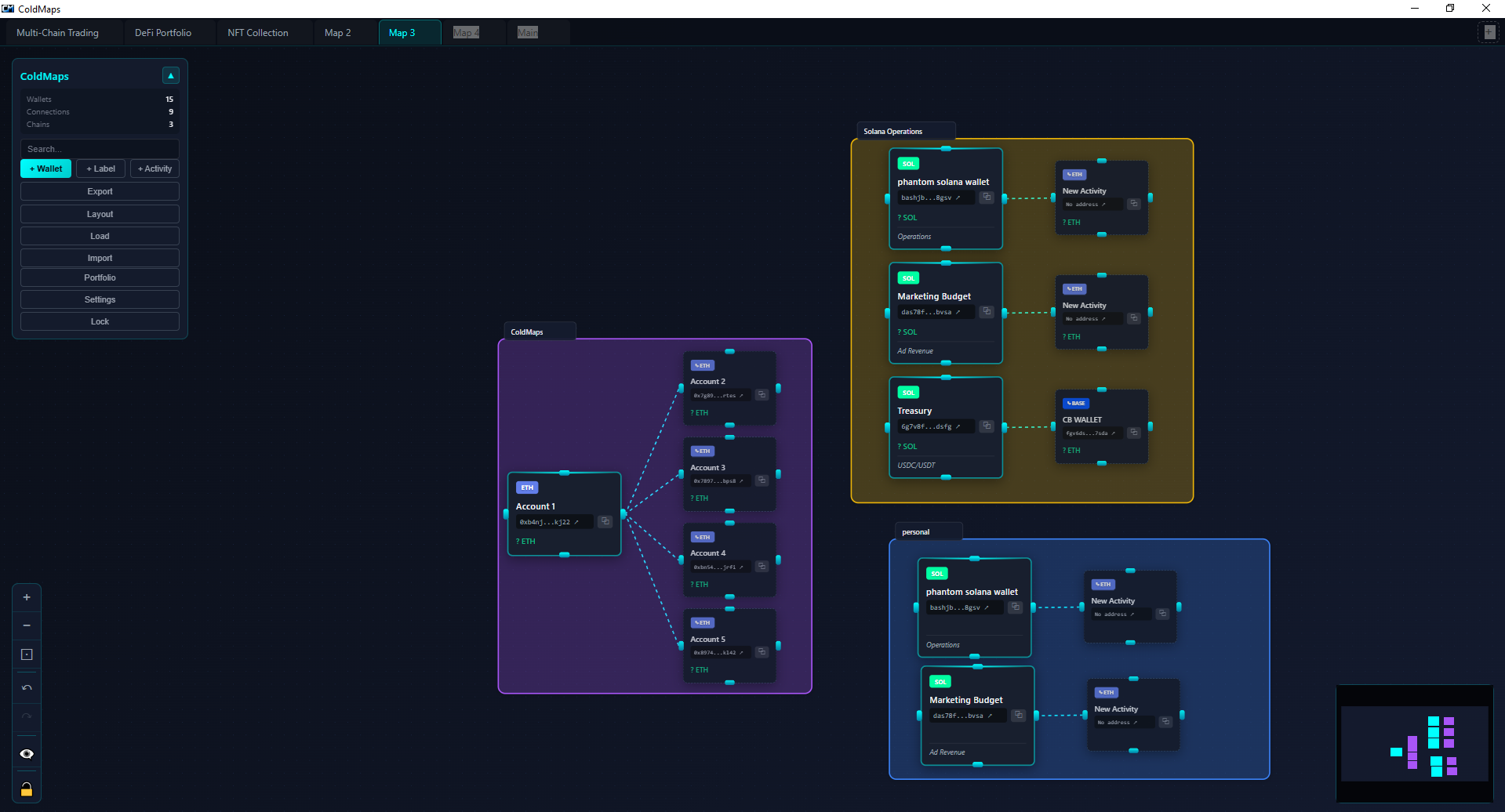This screenshot has height=812, width=1505.
Task: Switch to NFT Collection tab
Action: pyautogui.click(x=258, y=33)
